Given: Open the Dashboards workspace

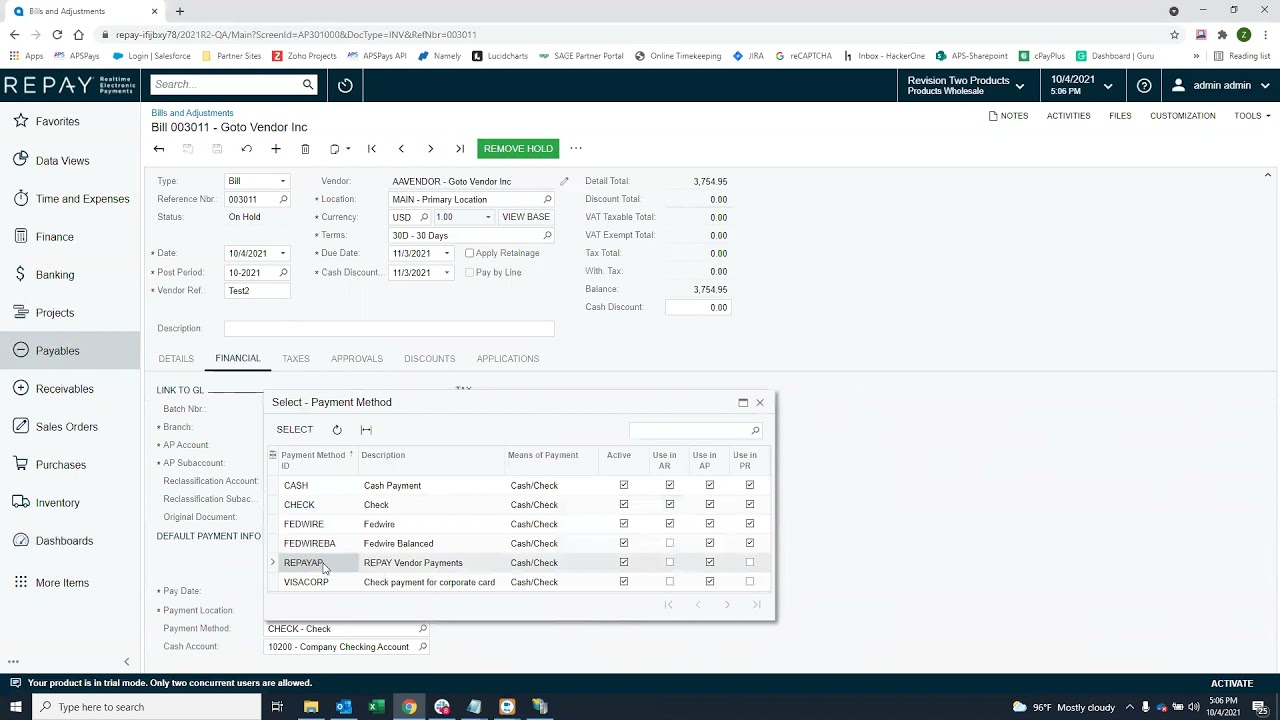Looking at the screenshot, I should (64, 541).
